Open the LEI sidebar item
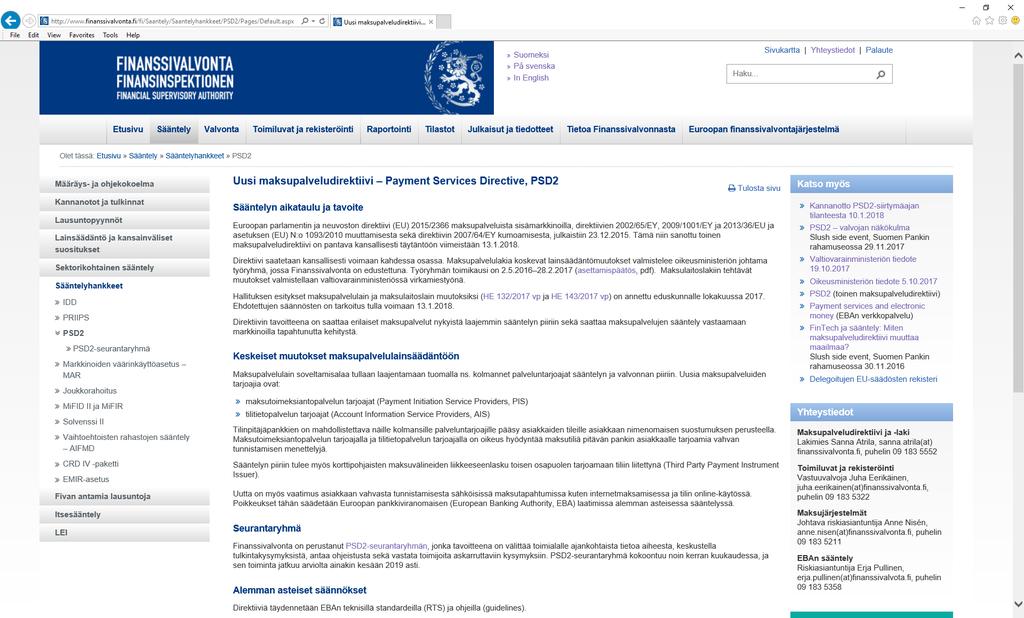The image size is (1024, 618). (x=124, y=533)
